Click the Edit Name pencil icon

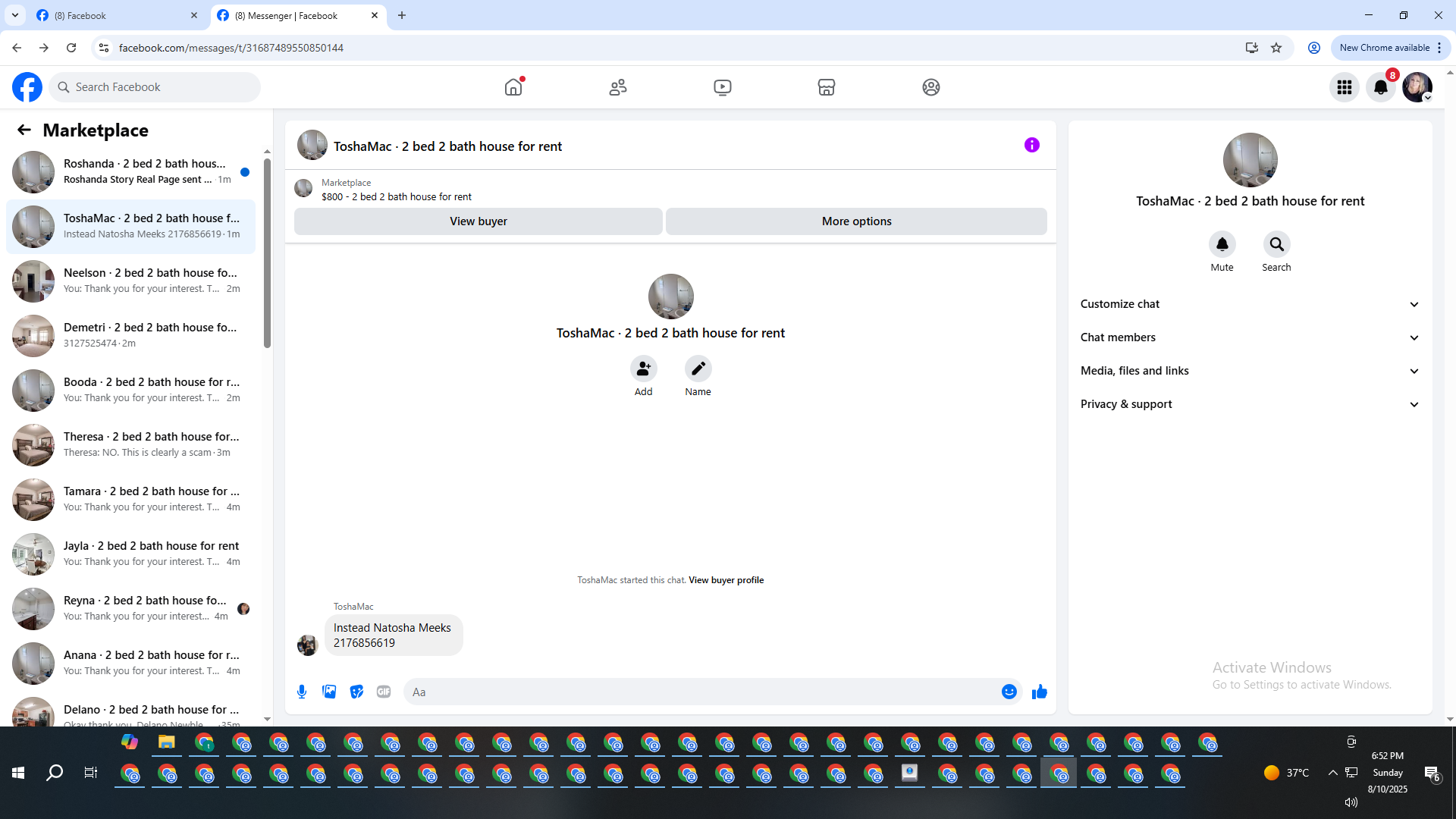(x=698, y=369)
